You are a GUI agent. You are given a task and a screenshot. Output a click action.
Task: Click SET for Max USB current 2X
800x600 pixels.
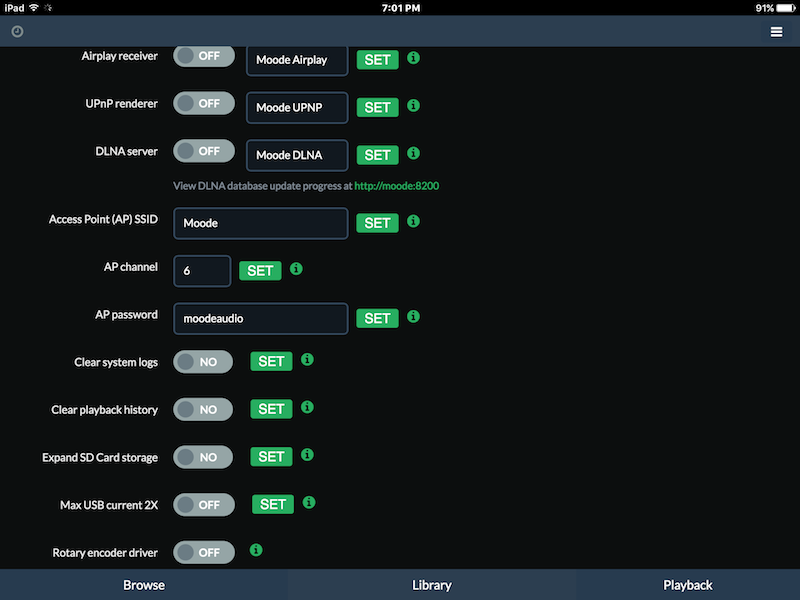pyautogui.click(x=273, y=505)
